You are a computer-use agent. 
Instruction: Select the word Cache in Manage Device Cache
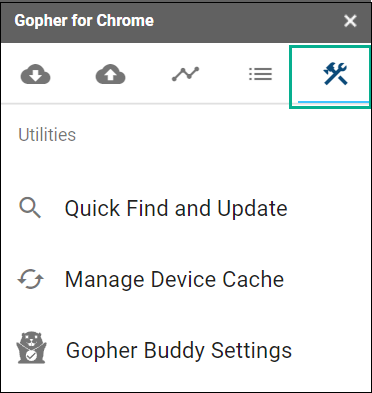(x=253, y=279)
